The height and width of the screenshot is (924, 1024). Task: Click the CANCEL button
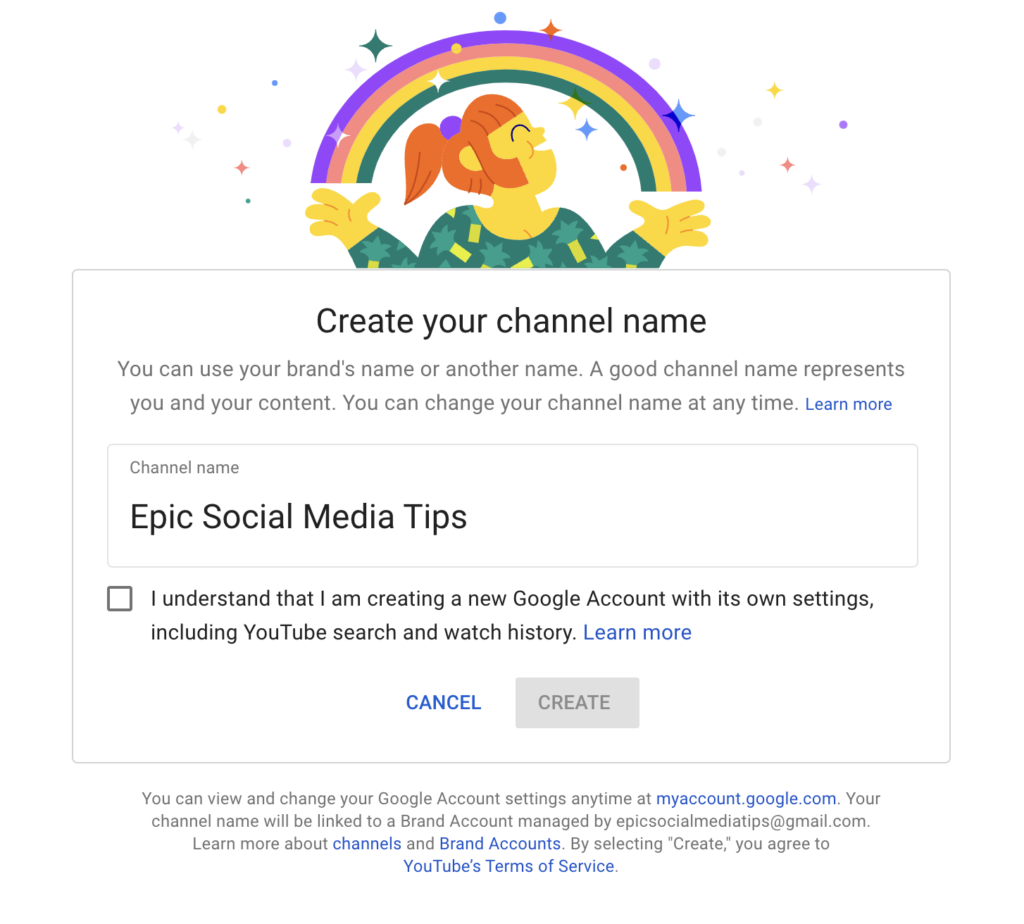(x=443, y=703)
